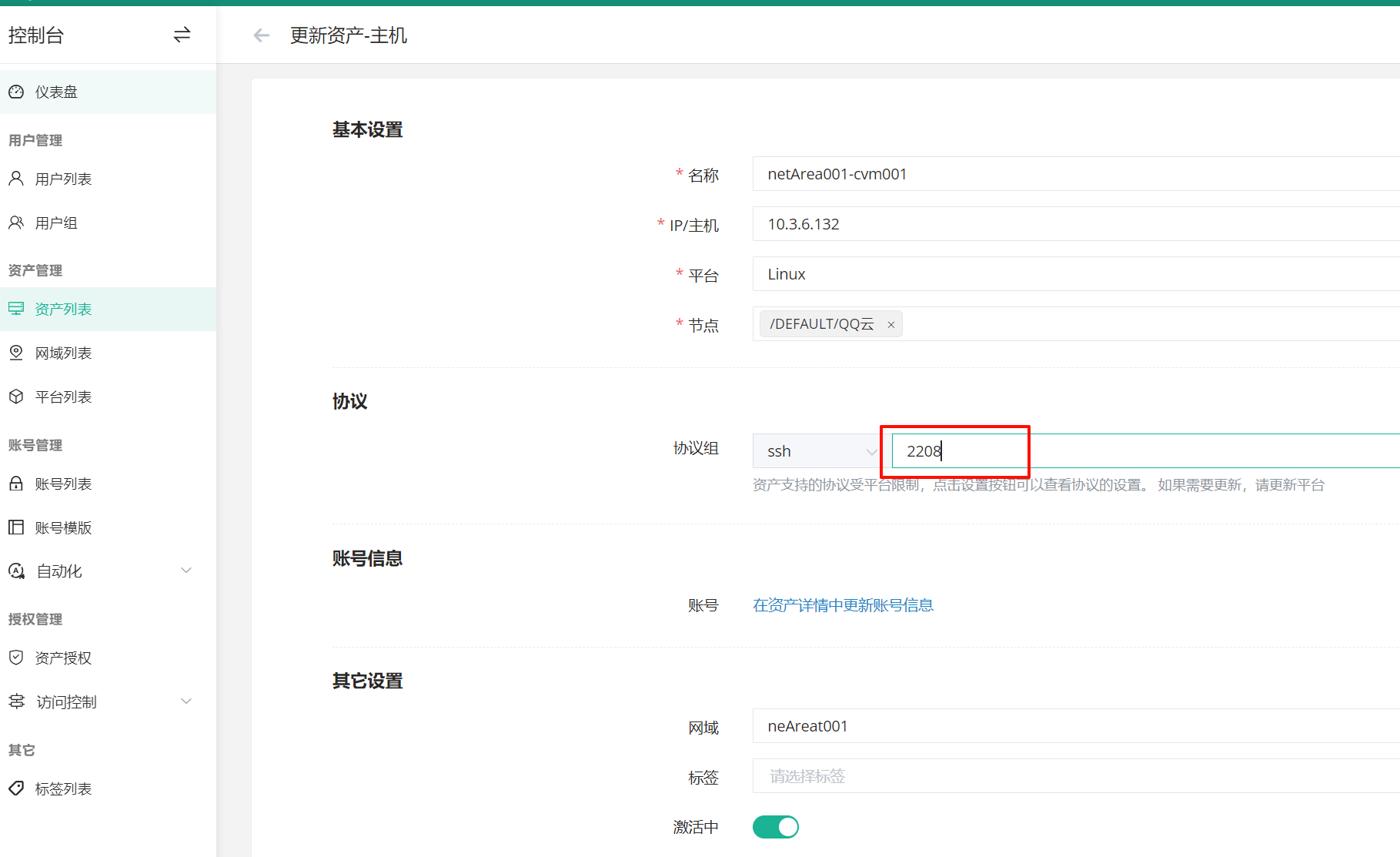Select the 平台列表 cube icon
The height and width of the screenshot is (857, 1400).
pos(16,397)
